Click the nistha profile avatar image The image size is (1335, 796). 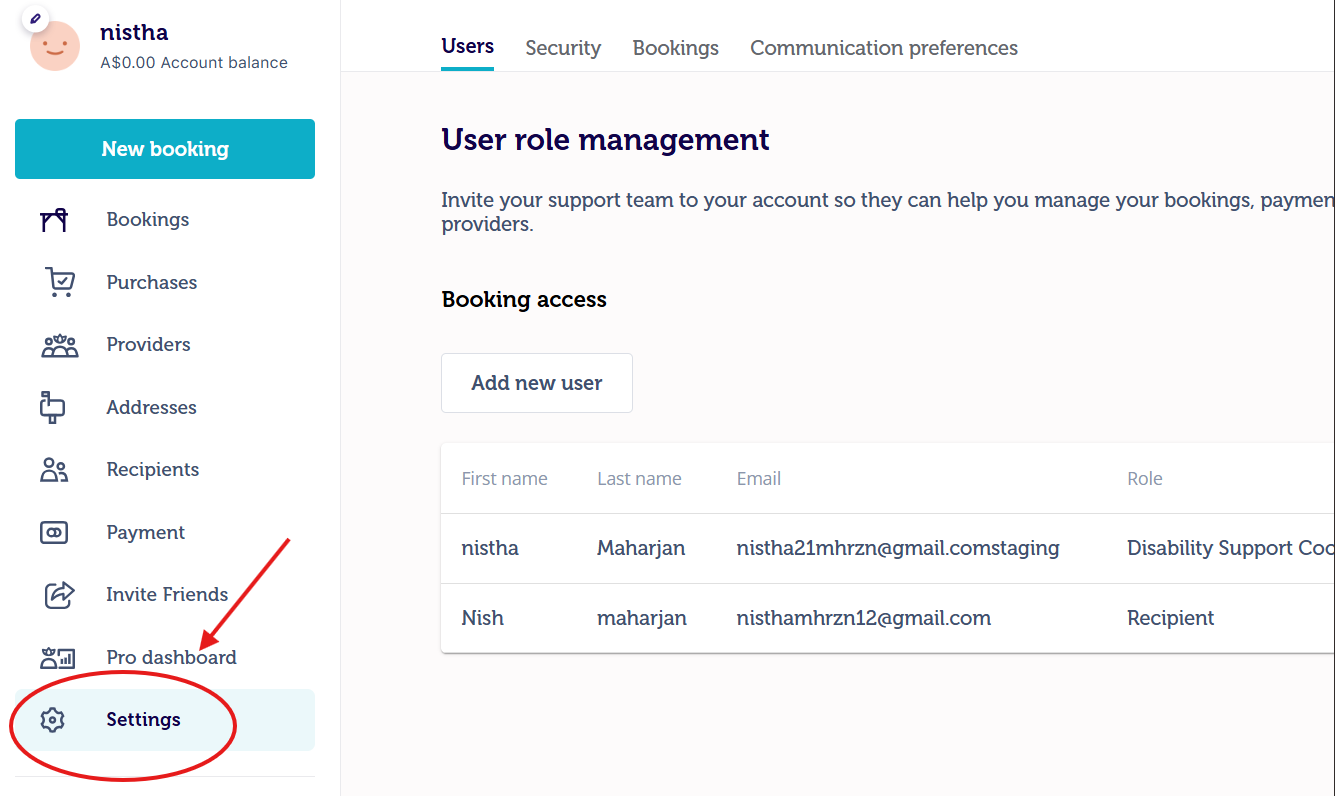click(x=55, y=46)
